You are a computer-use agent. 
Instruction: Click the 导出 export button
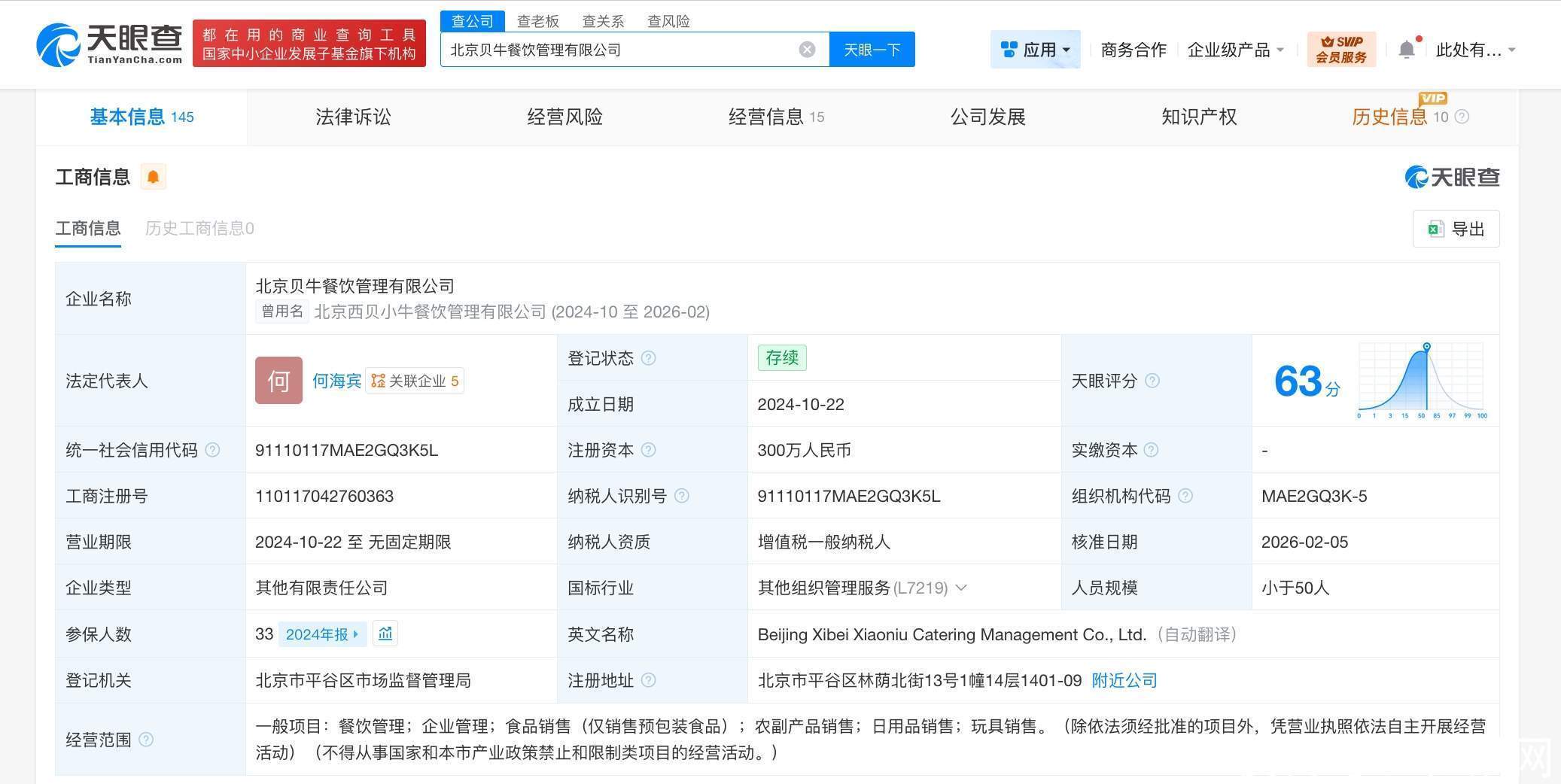(1456, 229)
